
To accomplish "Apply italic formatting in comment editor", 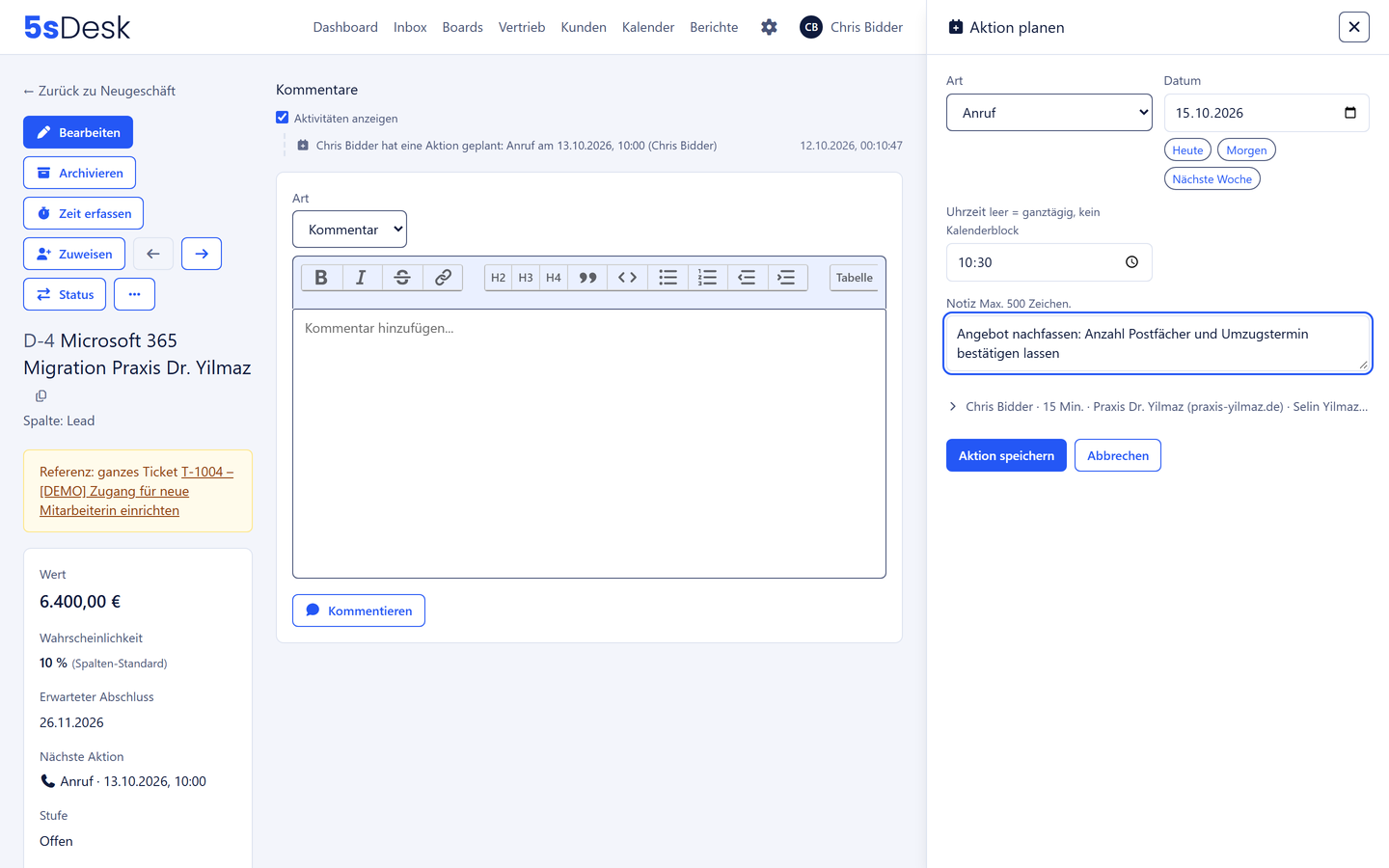I will (x=361, y=278).
